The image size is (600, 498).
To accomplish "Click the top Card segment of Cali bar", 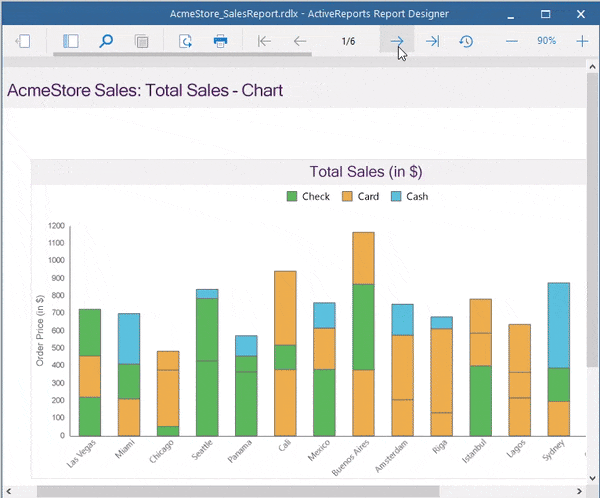I will (x=285, y=308).
